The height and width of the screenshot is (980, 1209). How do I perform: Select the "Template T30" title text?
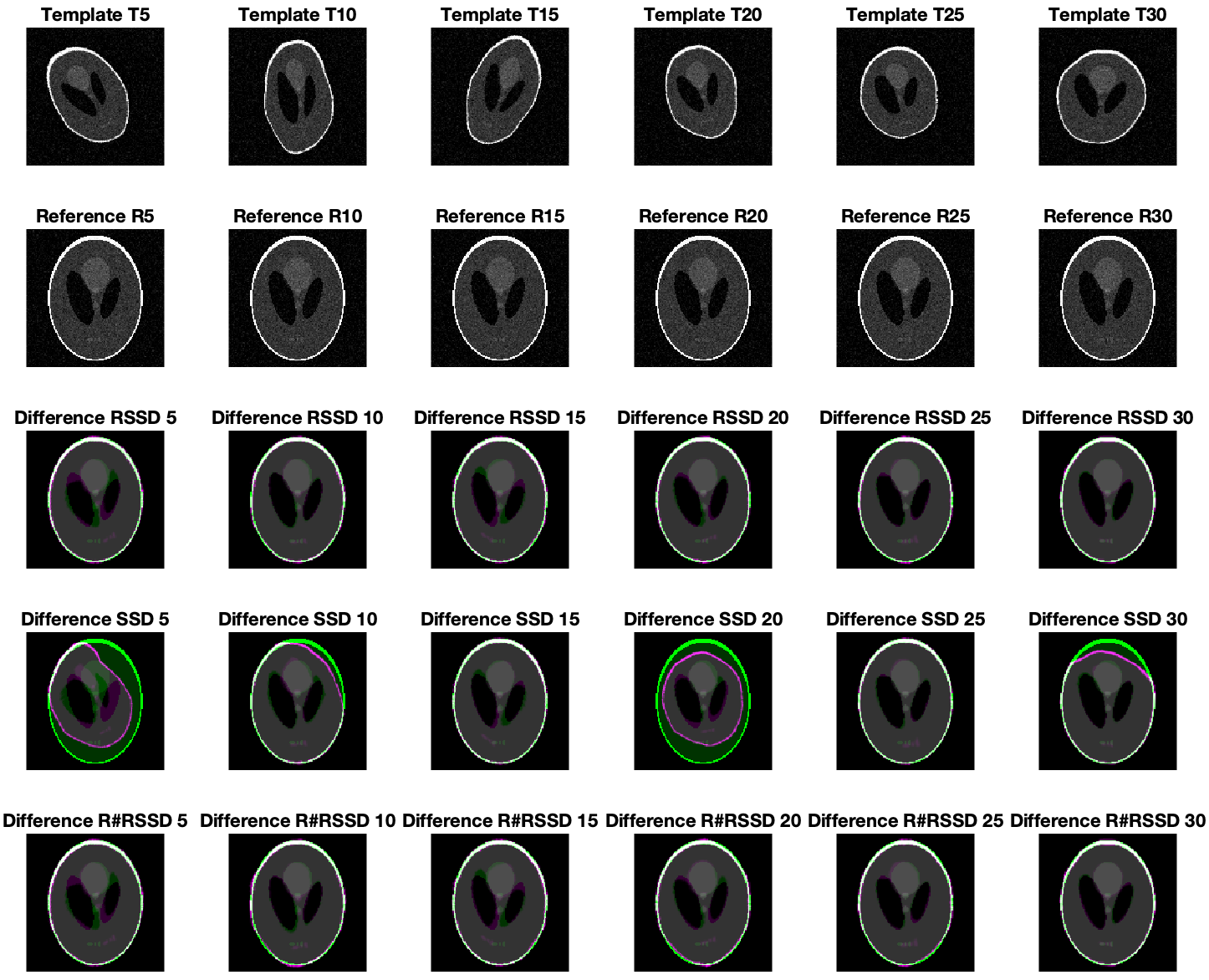click(1108, 15)
